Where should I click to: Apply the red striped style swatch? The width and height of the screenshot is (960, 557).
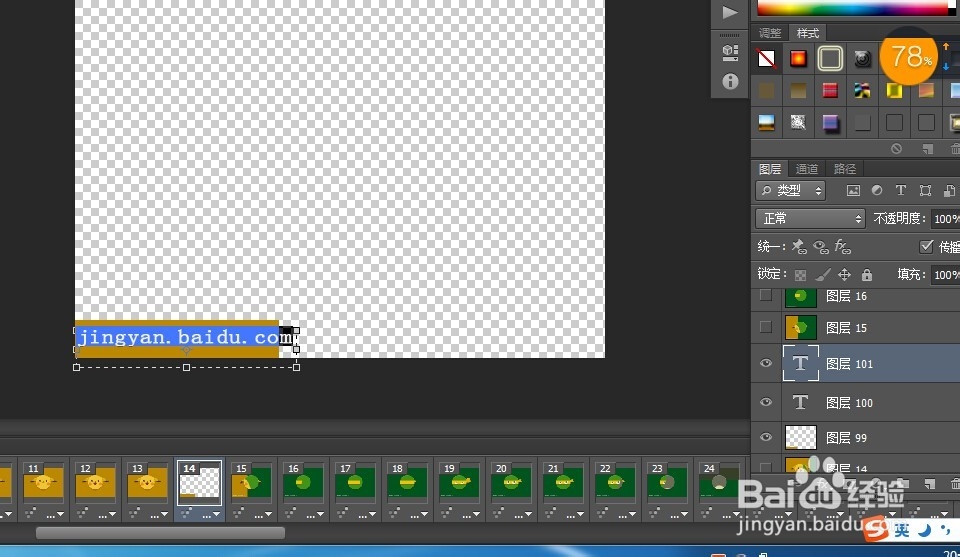click(x=830, y=91)
